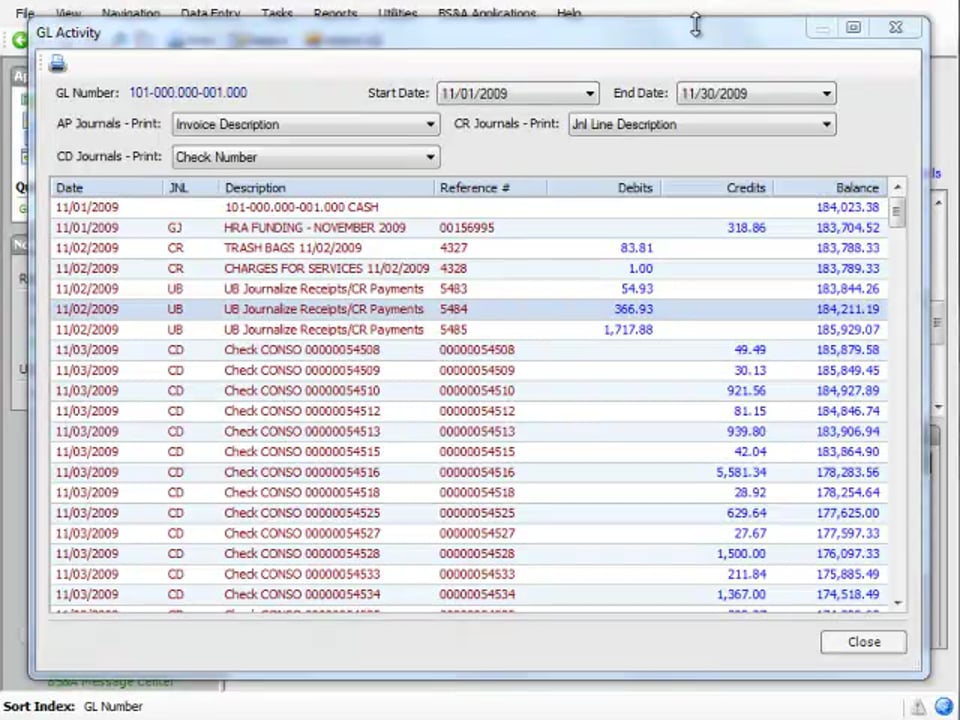This screenshot has height=720, width=960.
Task: Click credit amount 921.56
Action: pyautogui.click(x=746, y=391)
